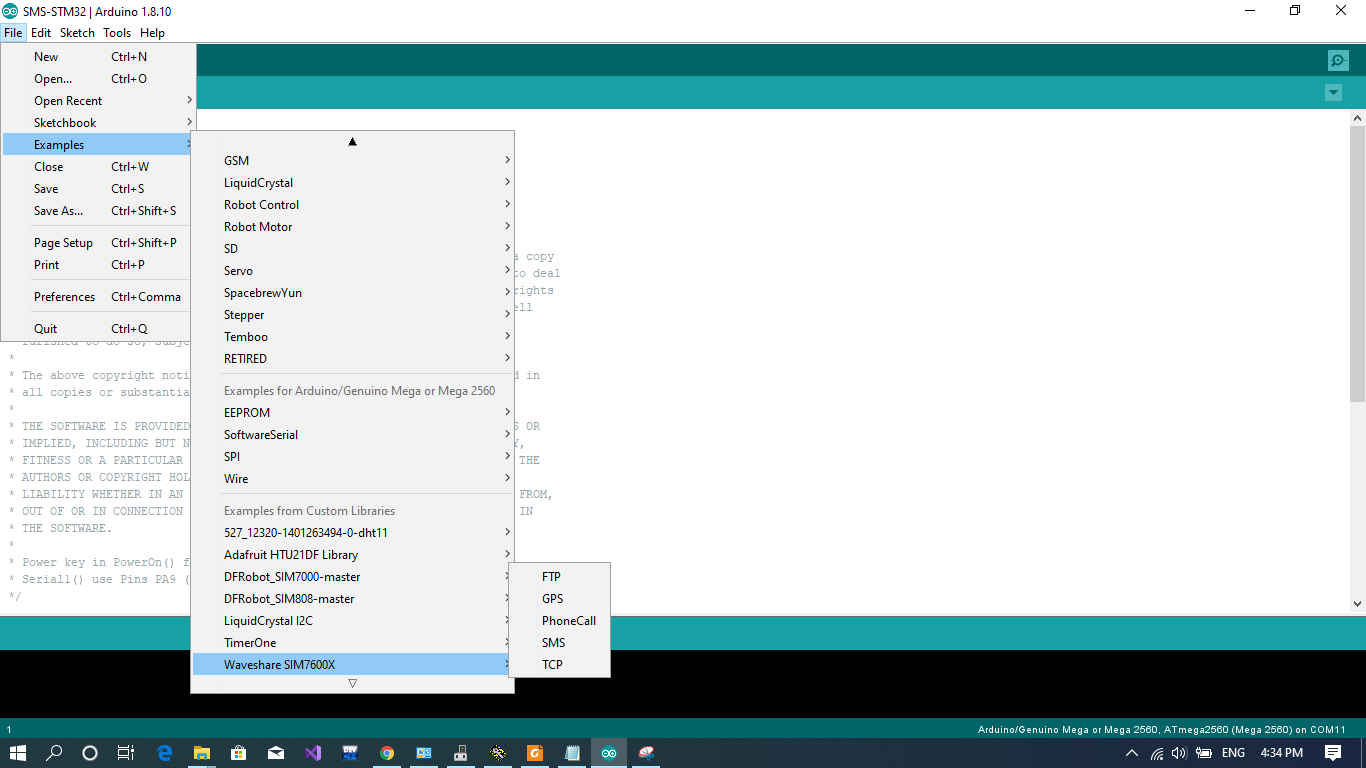Viewport: 1366px width, 768px height.
Task: Expand the SoftwareSerial examples submenu
Action: pos(352,435)
